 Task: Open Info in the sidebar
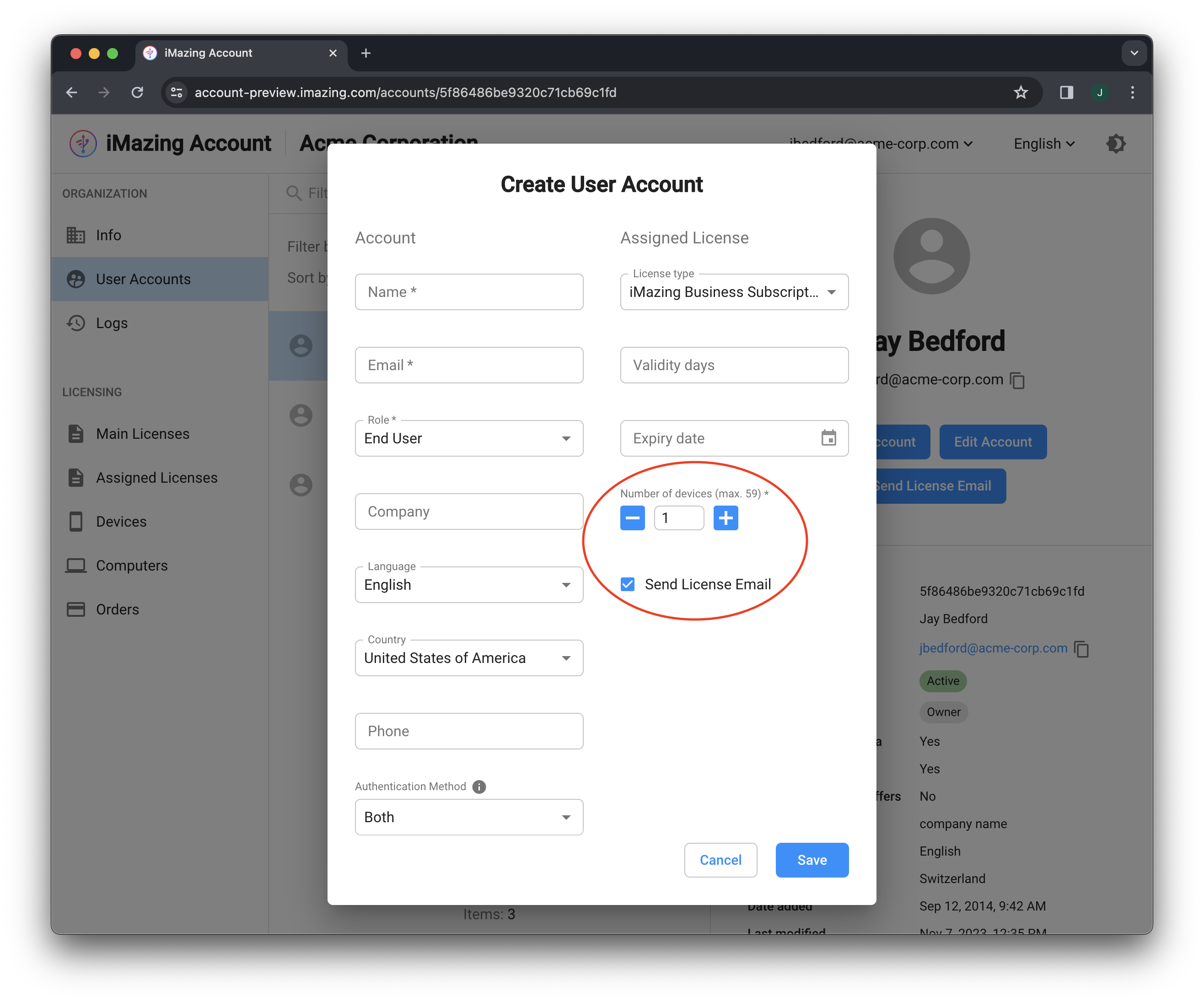pyautogui.click(x=160, y=235)
